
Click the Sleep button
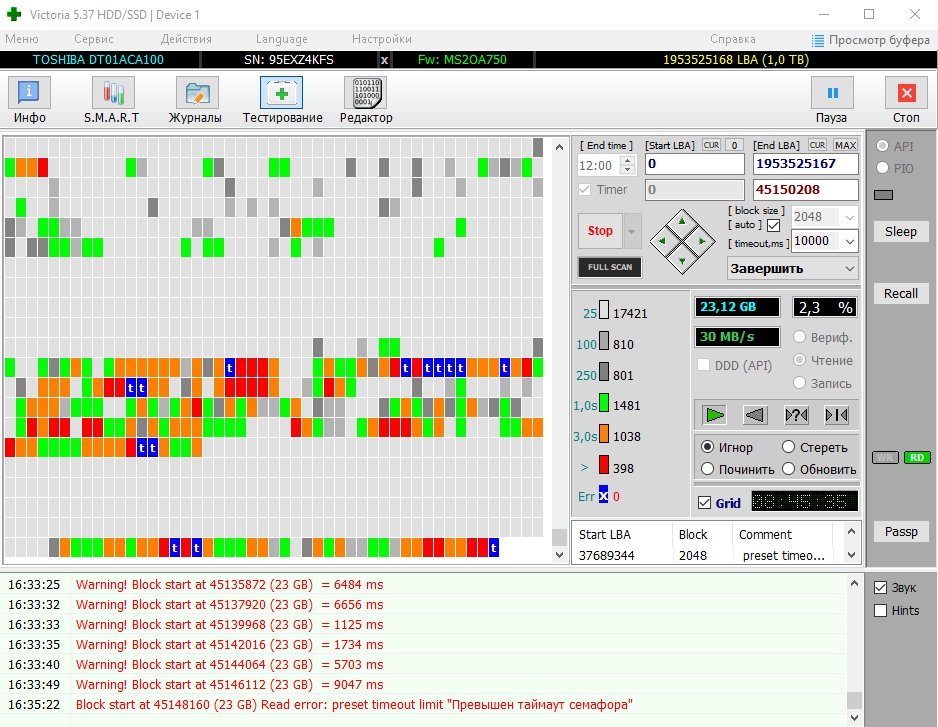900,232
